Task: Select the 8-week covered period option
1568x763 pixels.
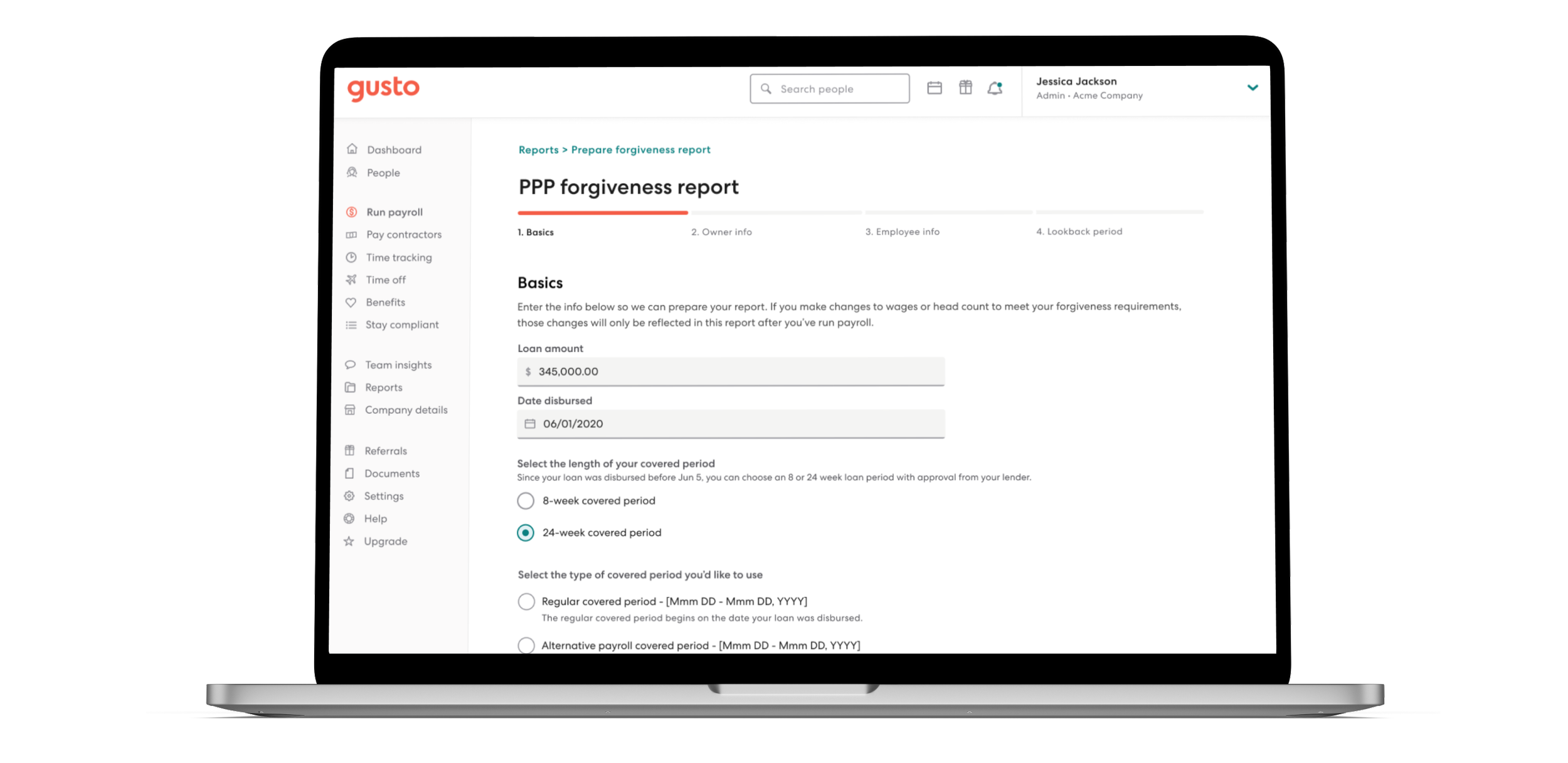Action: (x=526, y=501)
